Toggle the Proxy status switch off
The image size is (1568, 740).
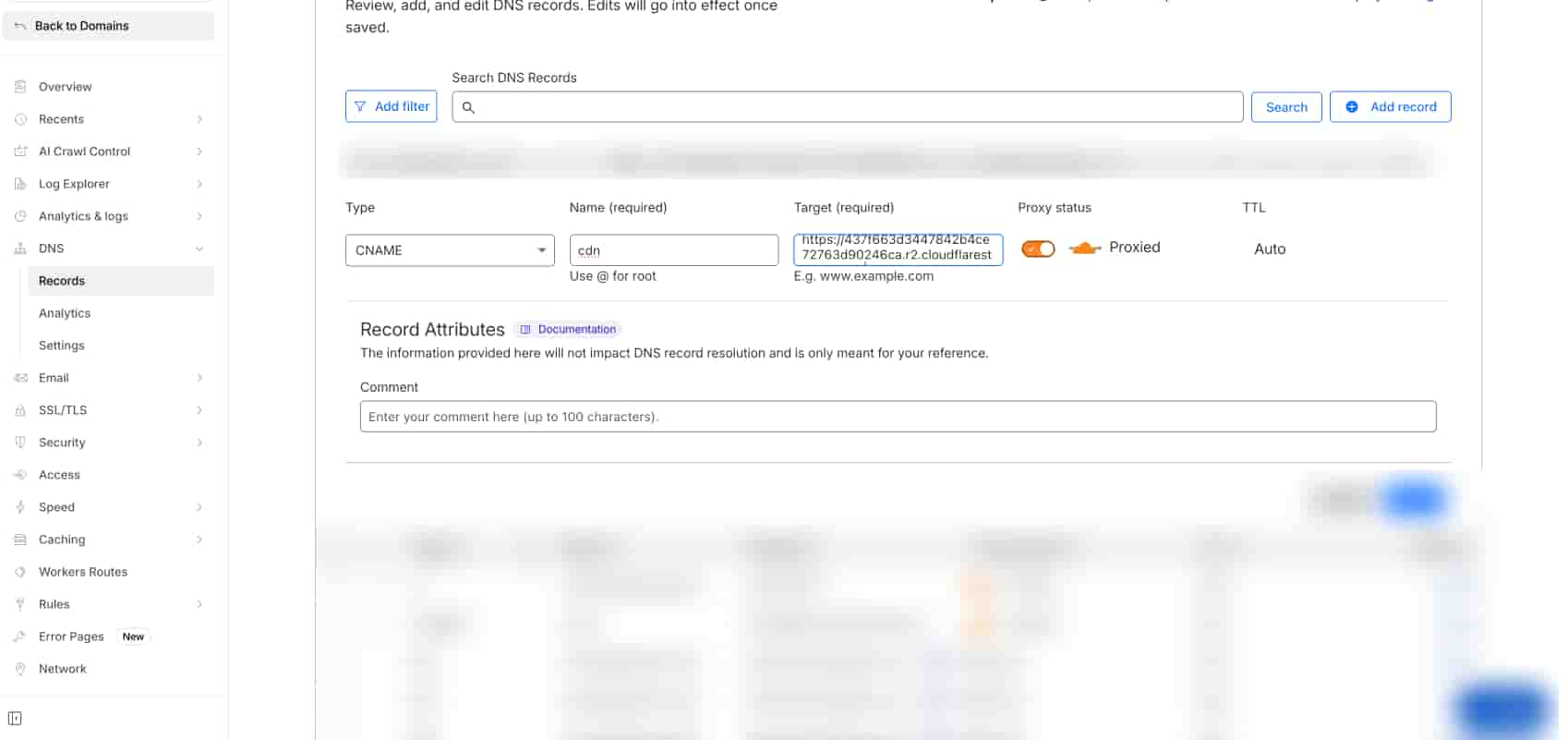click(x=1038, y=249)
